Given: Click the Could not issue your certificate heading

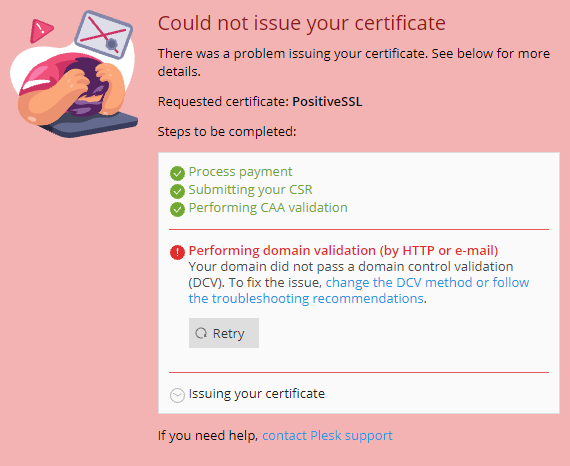Looking at the screenshot, I should click(x=302, y=23).
